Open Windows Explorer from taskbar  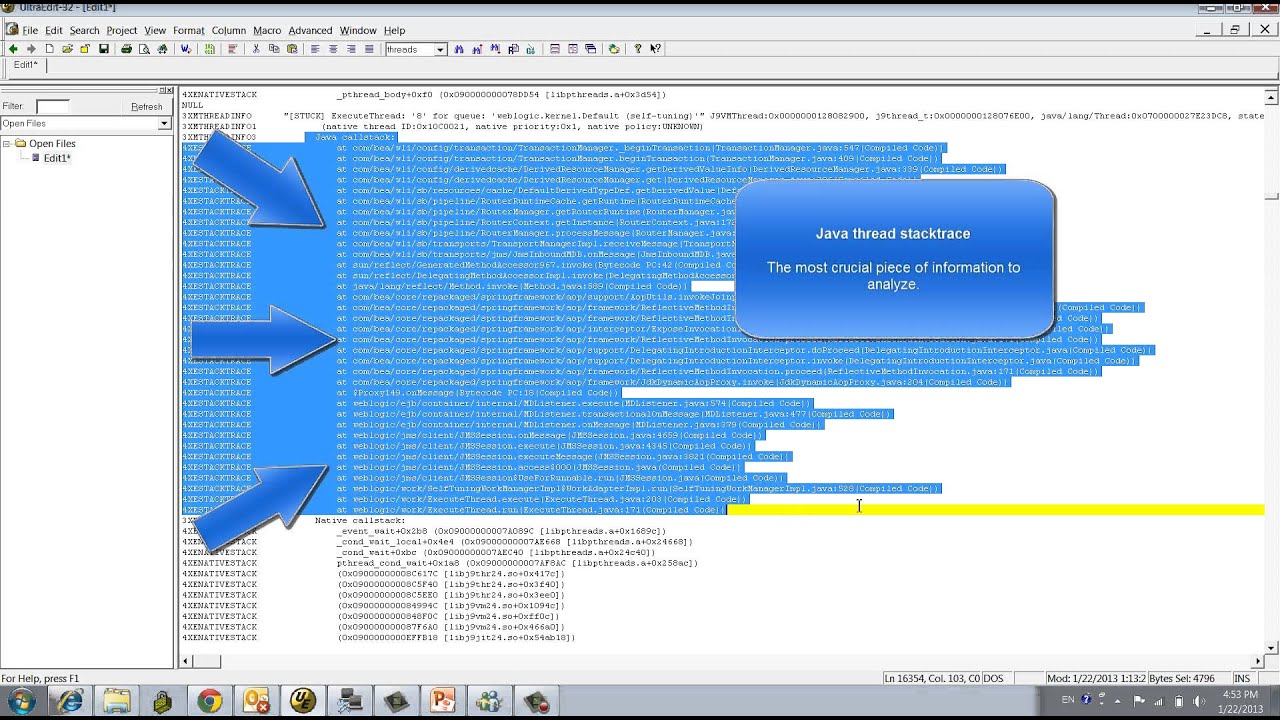(x=116, y=701)
